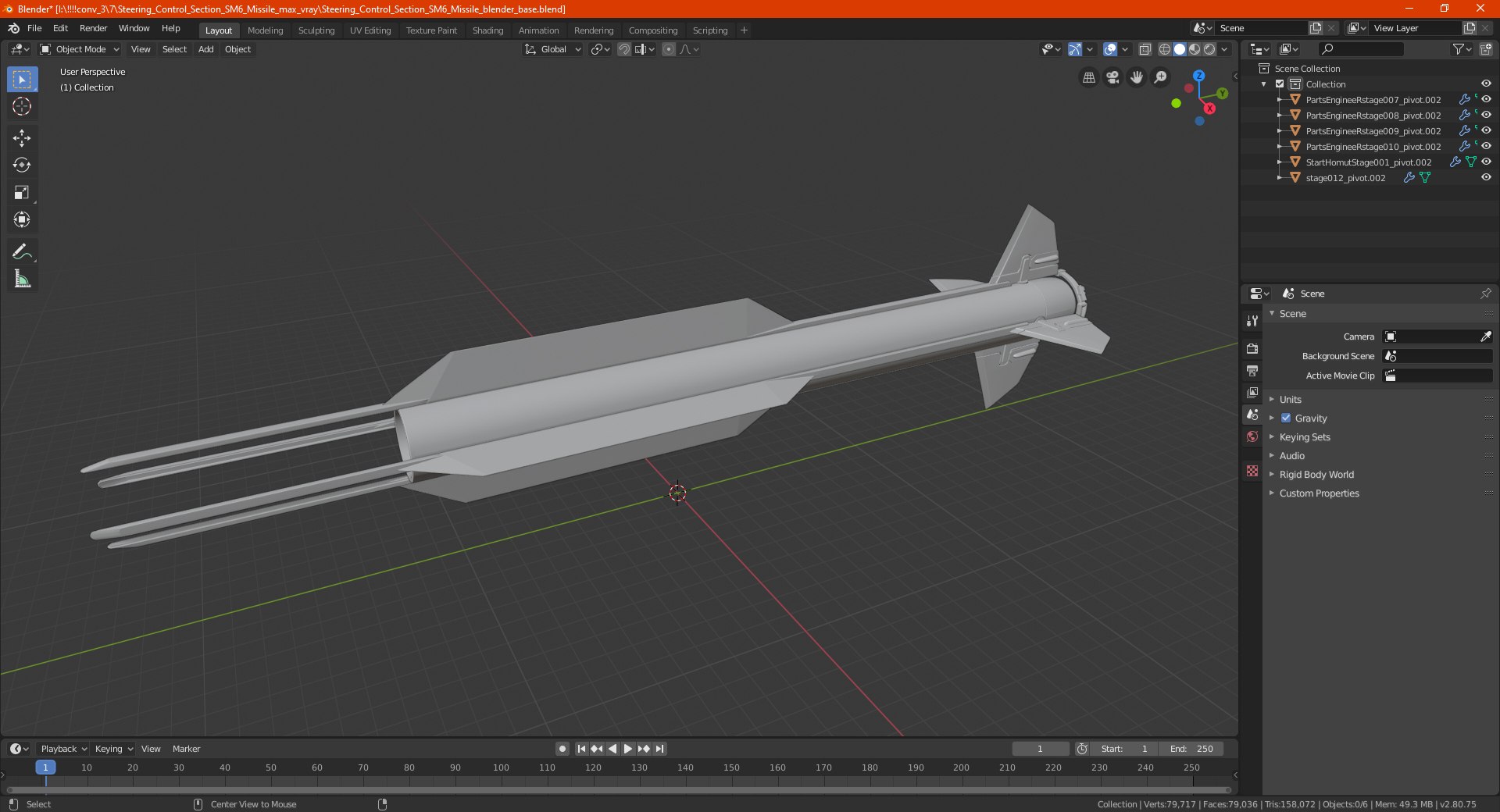The image size is (1500, 812).
Task: Toggle camera view in the viewport
Action: coord(1112,77)
